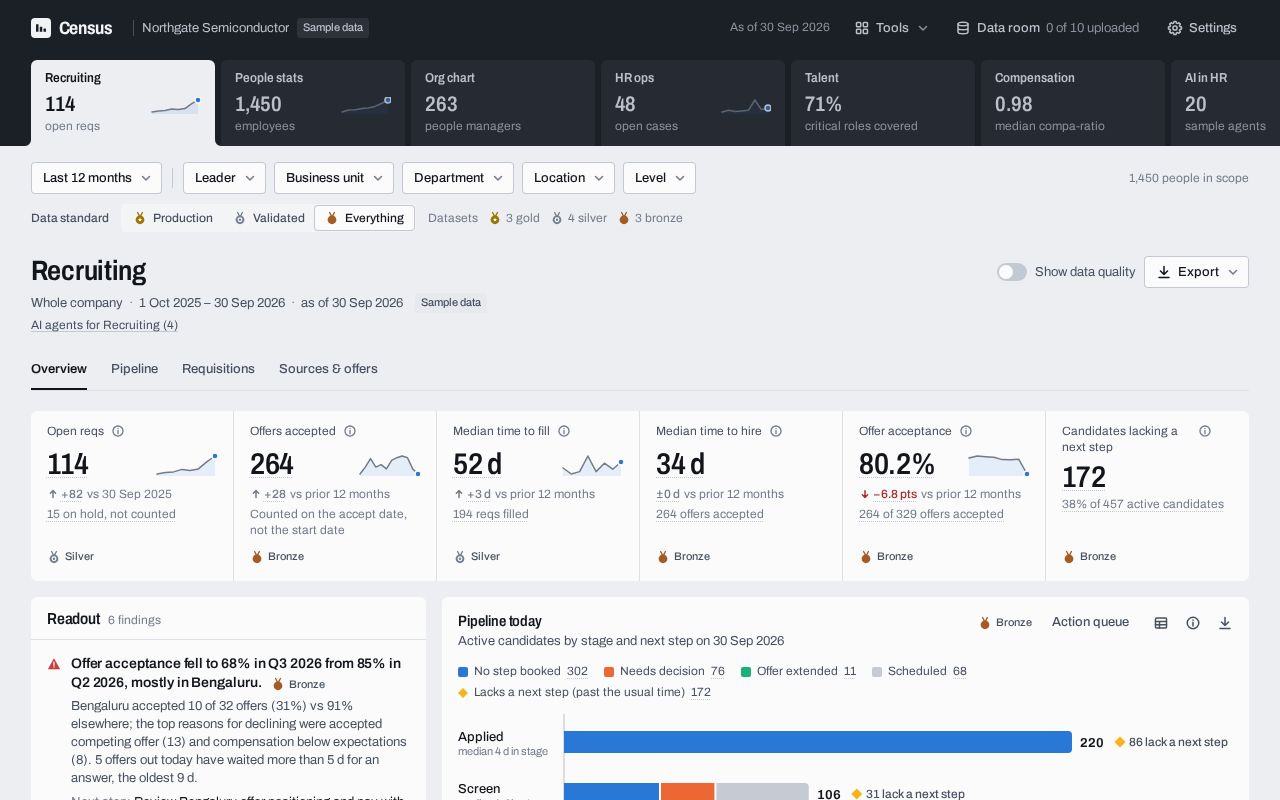Open the Settings gear icon
Image resolution: width=1280 pixels, height=800 pixels.
coord(1175,28)
